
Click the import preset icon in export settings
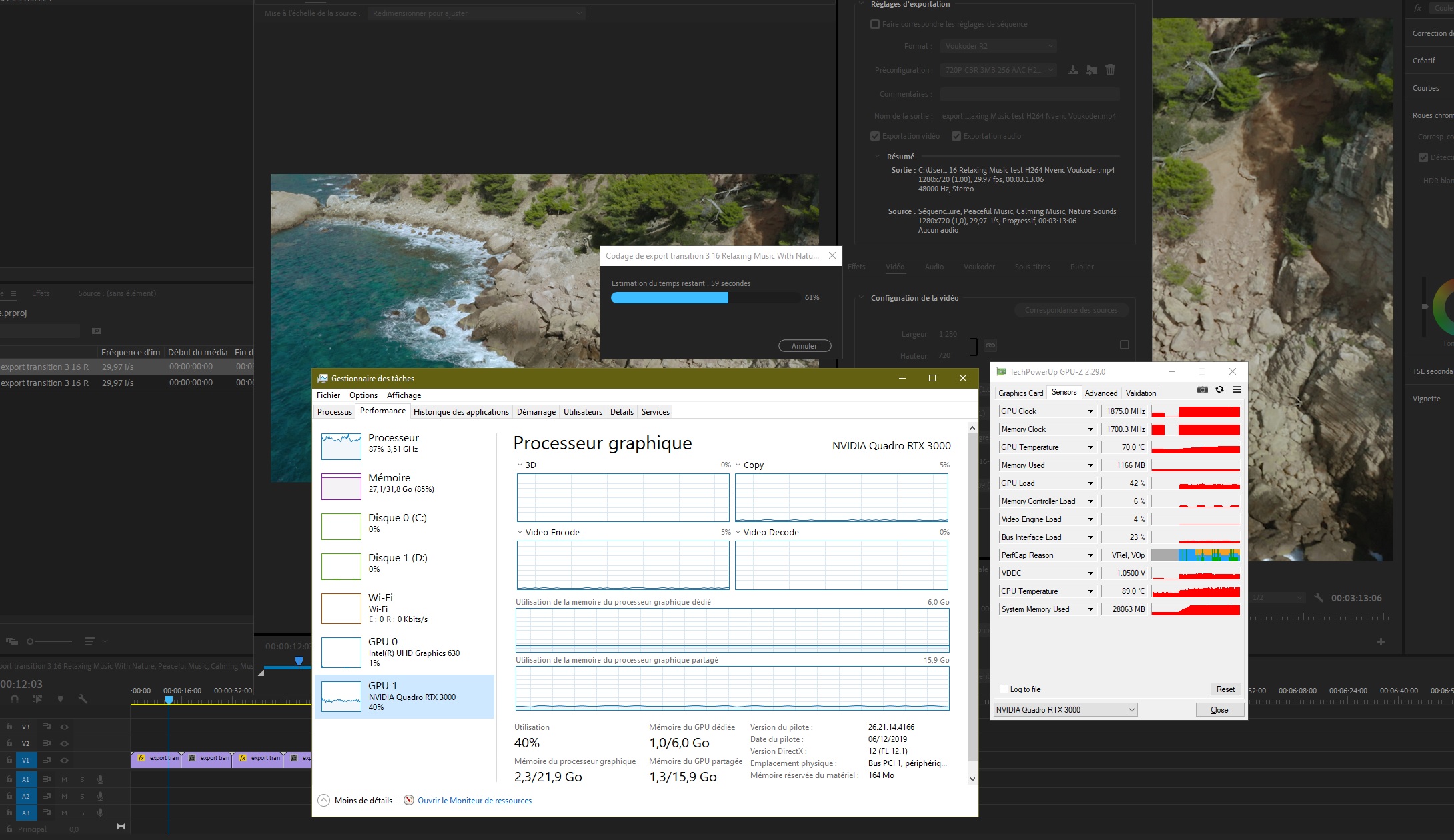[1091, 70]
